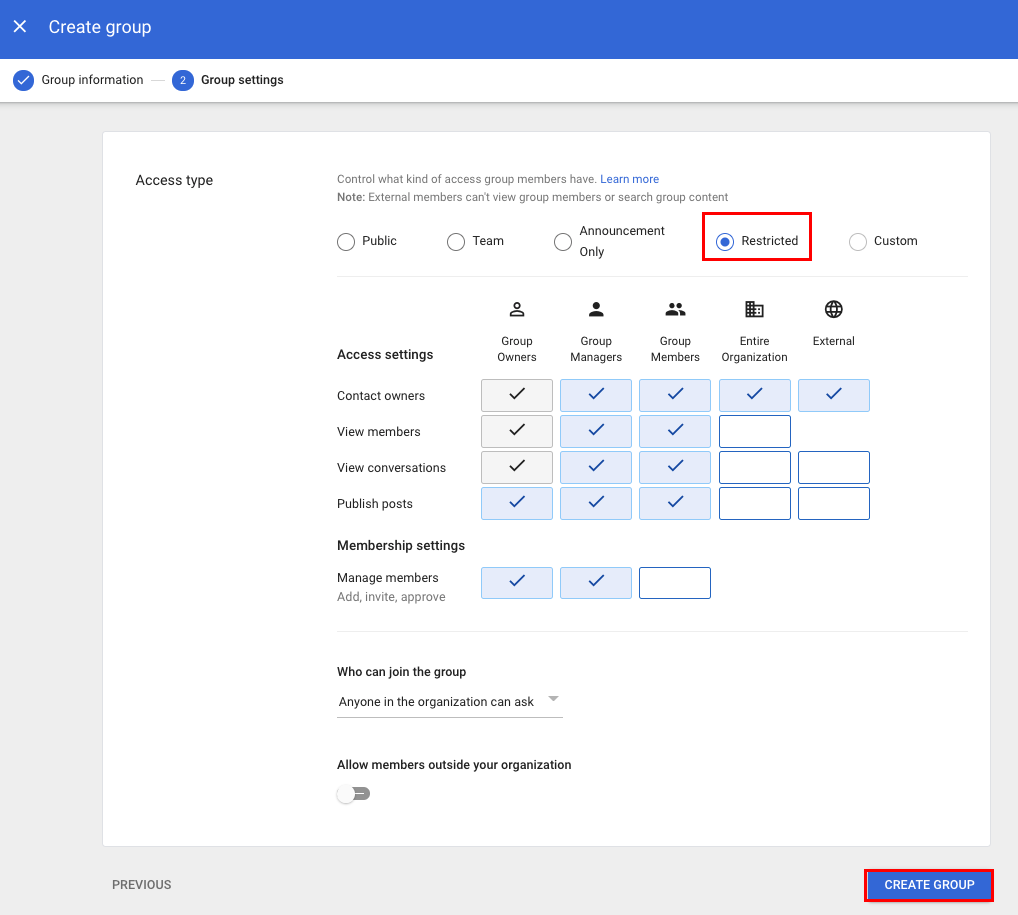
Task: Toggle Allow members outside your organization switch
Action: coord(354,794)
